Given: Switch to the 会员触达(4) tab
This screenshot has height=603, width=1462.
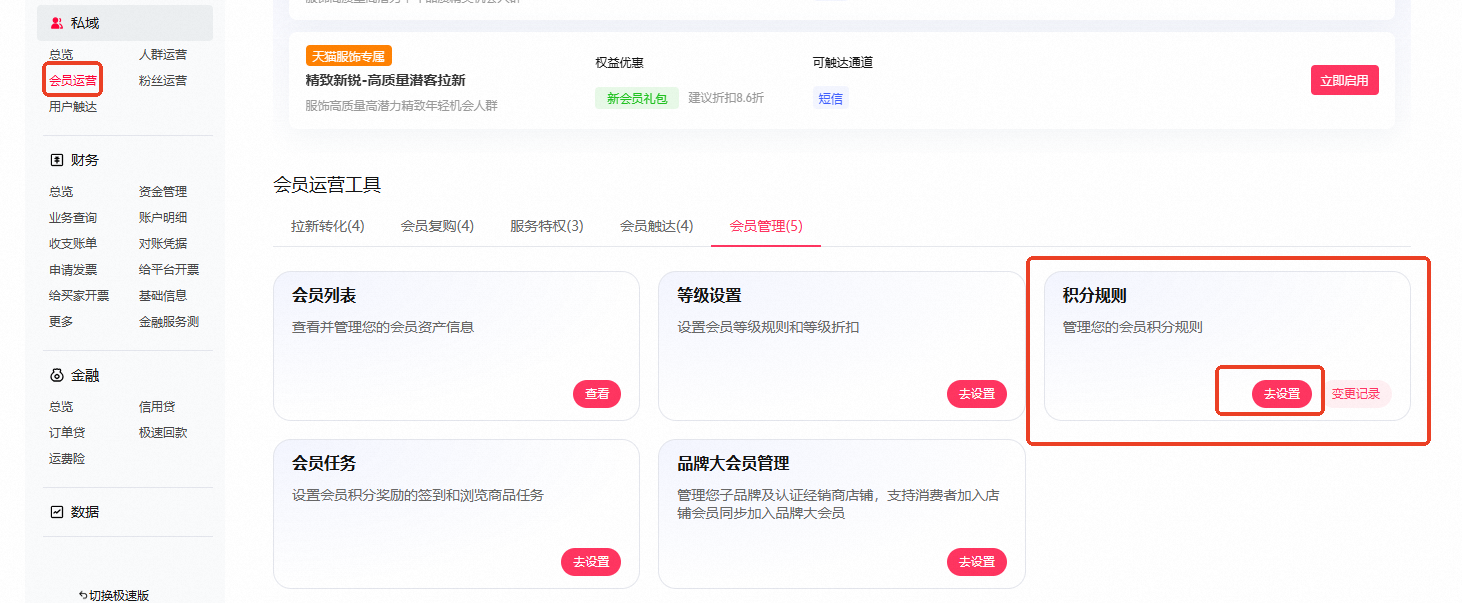Looking at the screenshot, I should [x=657, y=226].
